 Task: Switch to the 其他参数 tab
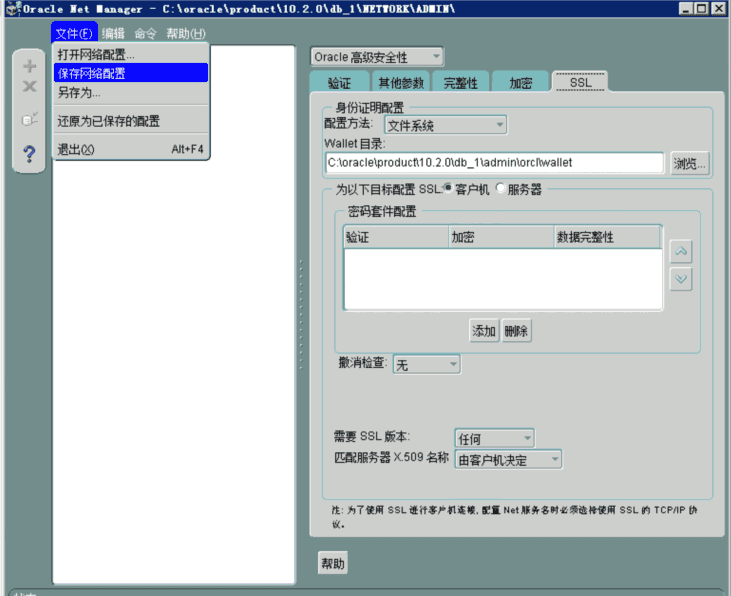tap(401, 83)
